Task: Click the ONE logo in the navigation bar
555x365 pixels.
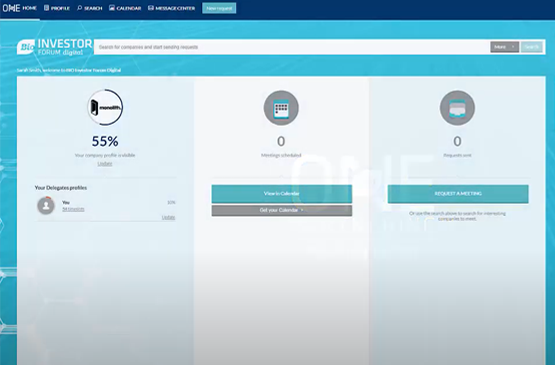Action: point(11,8)
